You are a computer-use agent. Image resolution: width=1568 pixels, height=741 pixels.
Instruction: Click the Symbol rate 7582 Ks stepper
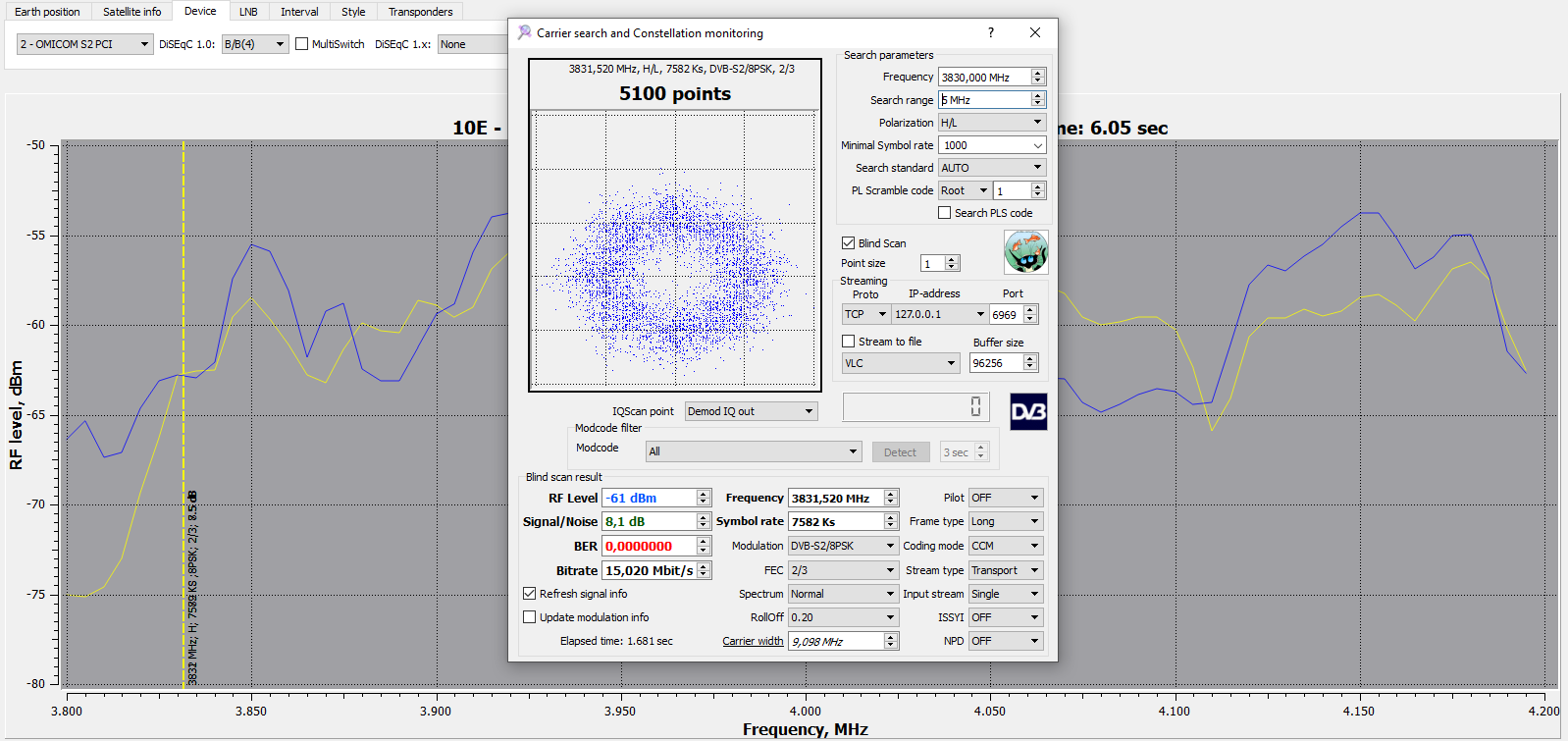pos(891,521)
